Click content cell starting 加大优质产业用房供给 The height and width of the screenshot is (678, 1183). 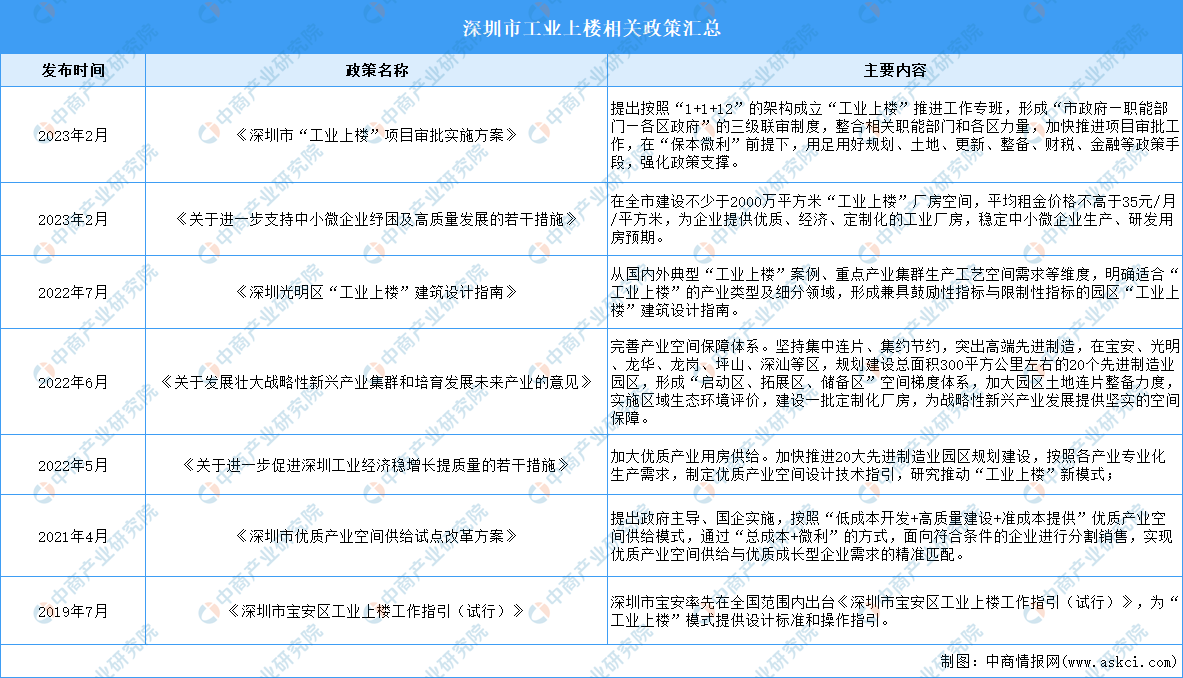click(x=895, y=465)
